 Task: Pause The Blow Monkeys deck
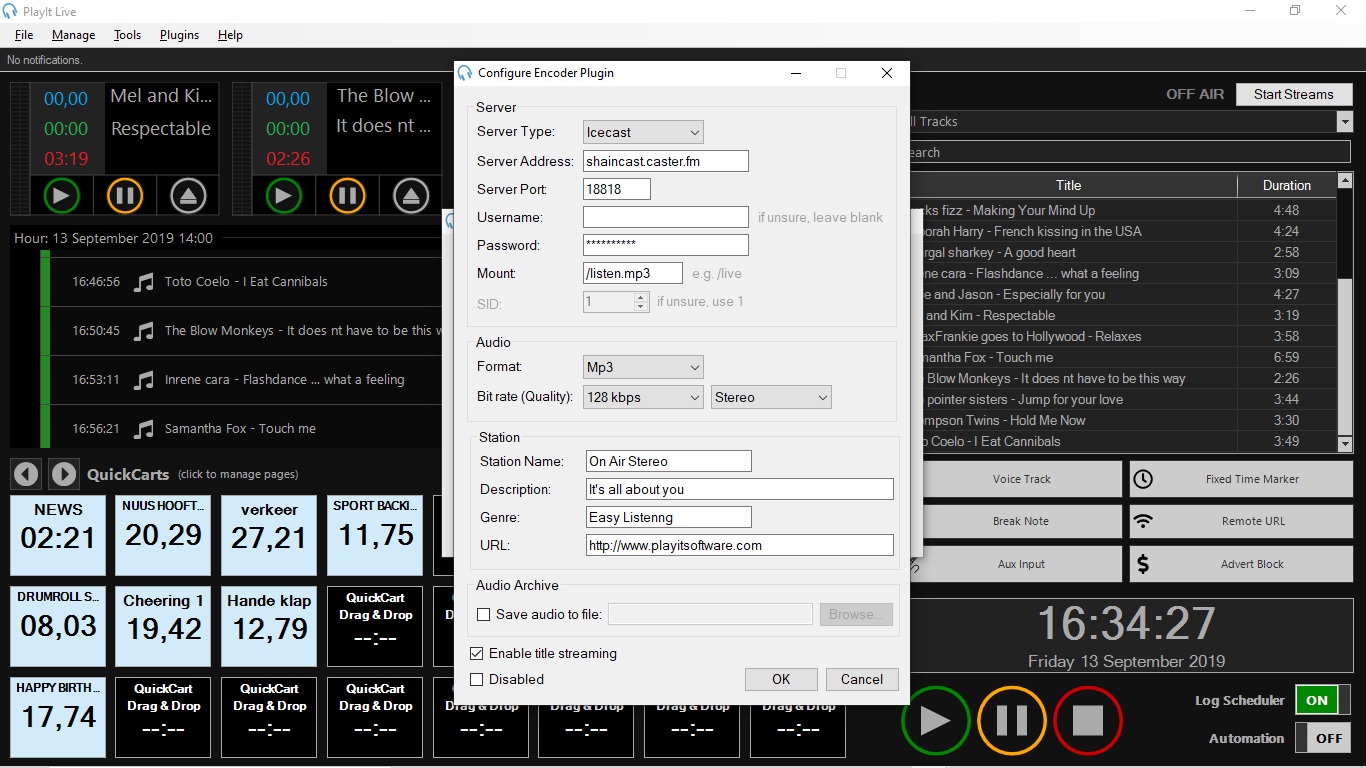coord(347,195)
